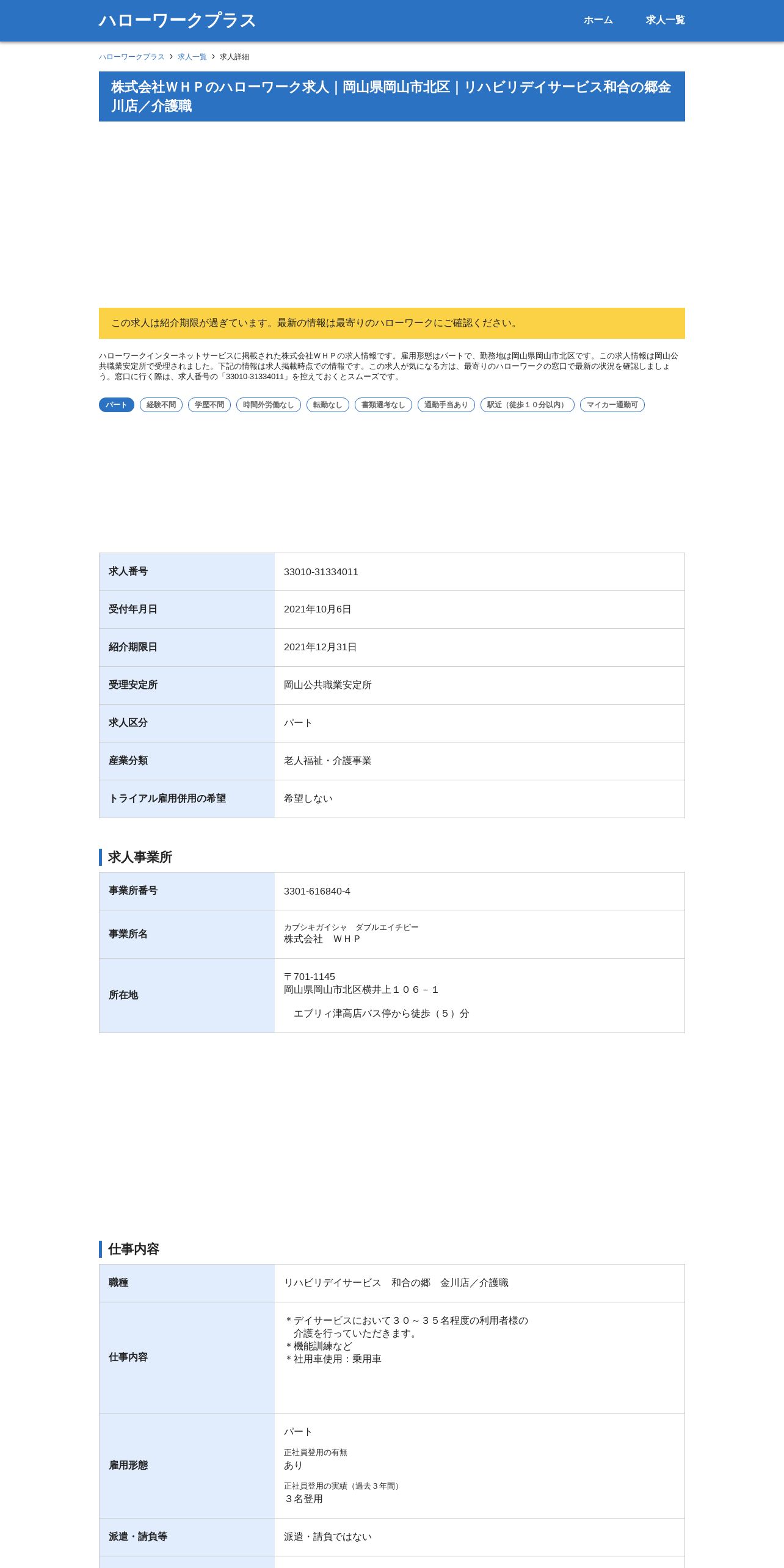Click the ハローワークプラス site logo
This screenshot has height=1568, width=784.
[x=177, y=20]
